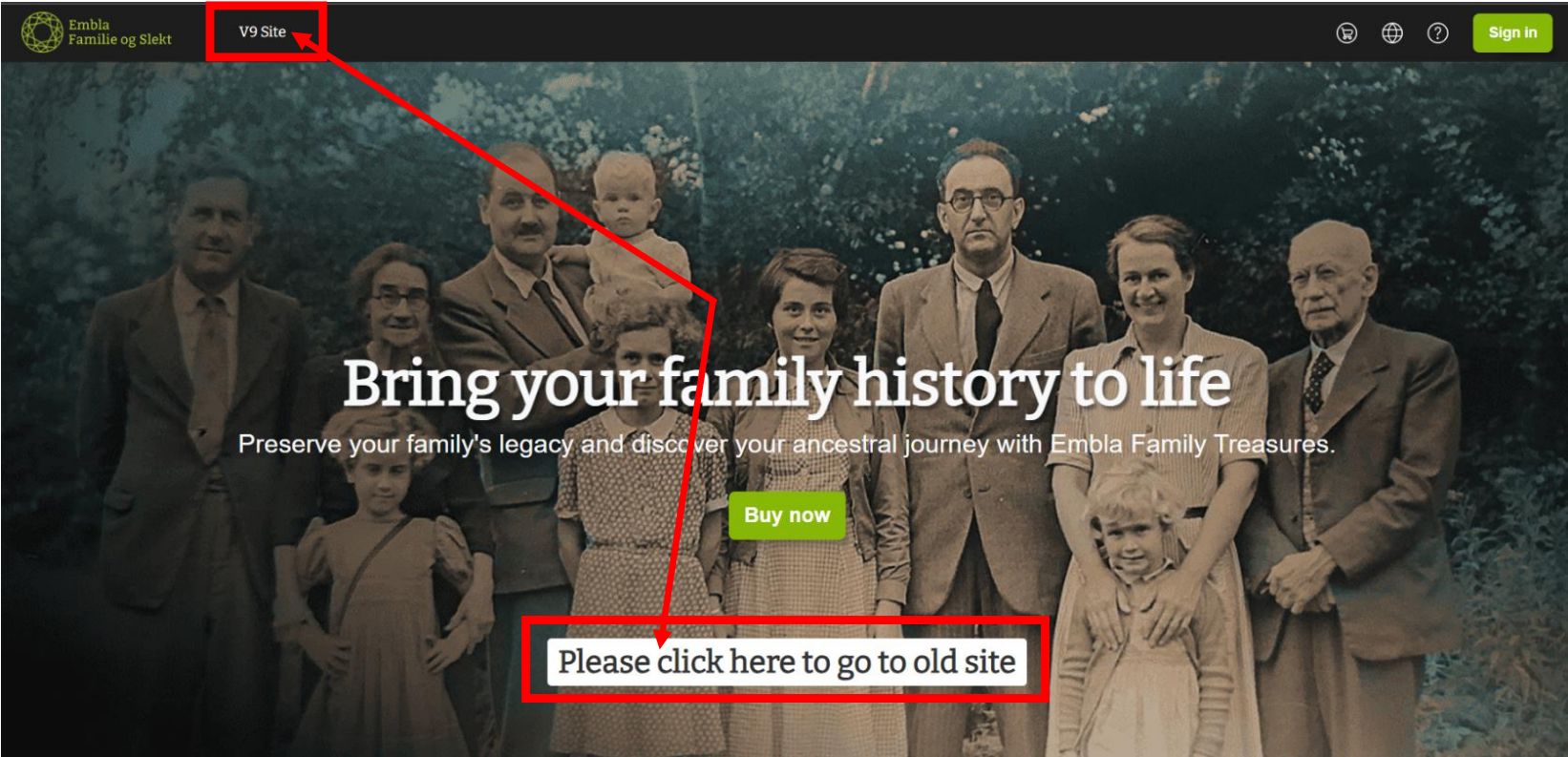Click the Bring your family history headline
This screenshot has width=1568, height=757.
[787, 384]
